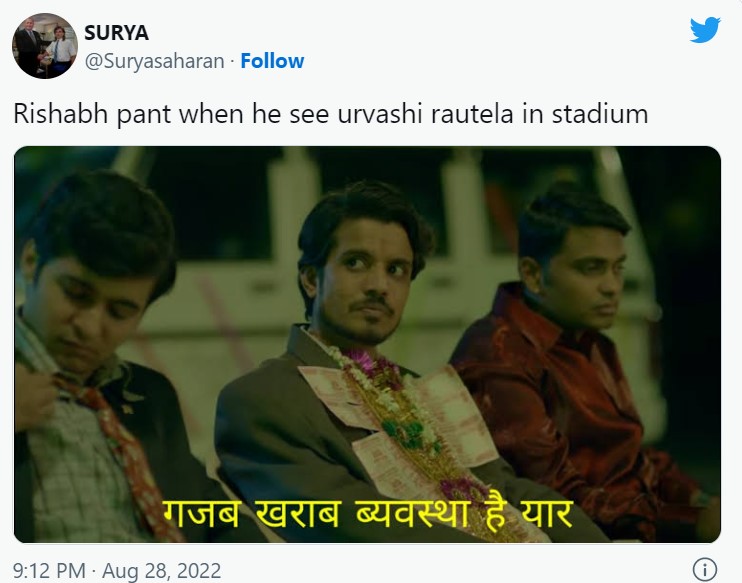Screen dimensions: 742x583
Task: Click the yellow Hindi subtitle caption
Action: [x=368, y=513]
